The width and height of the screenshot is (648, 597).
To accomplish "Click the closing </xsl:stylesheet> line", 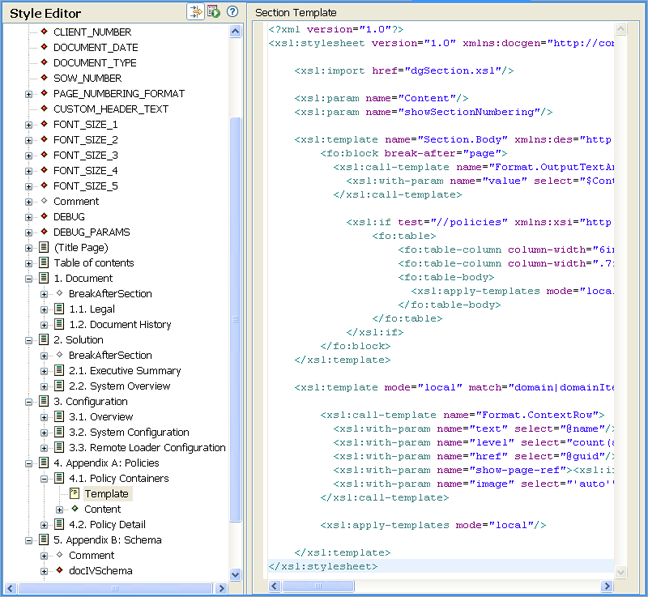I will pos(323,566).
